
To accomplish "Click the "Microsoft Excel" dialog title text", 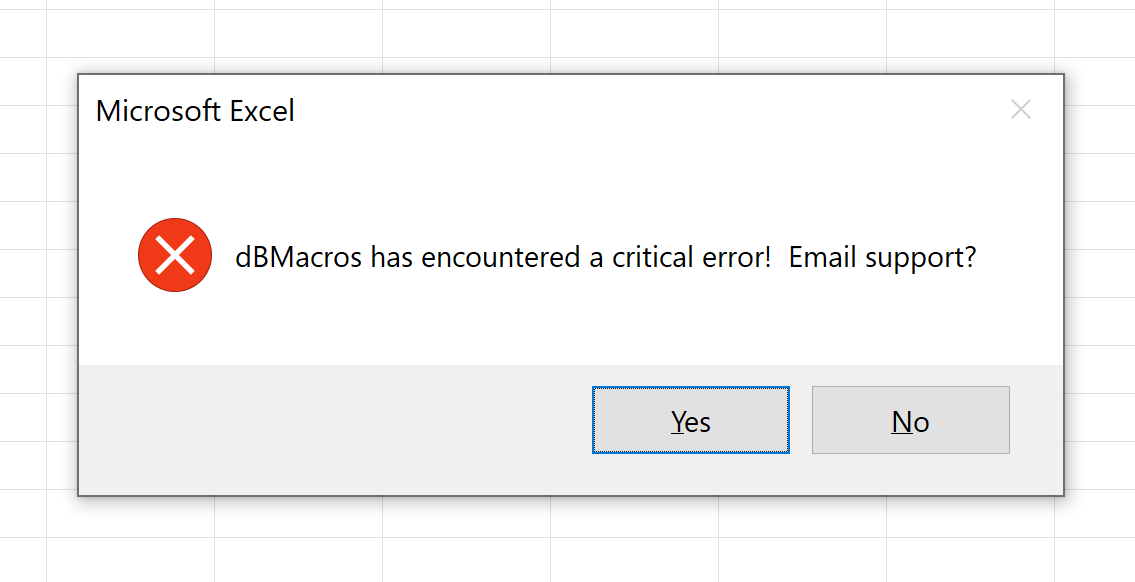I will [x=195, y=111].
